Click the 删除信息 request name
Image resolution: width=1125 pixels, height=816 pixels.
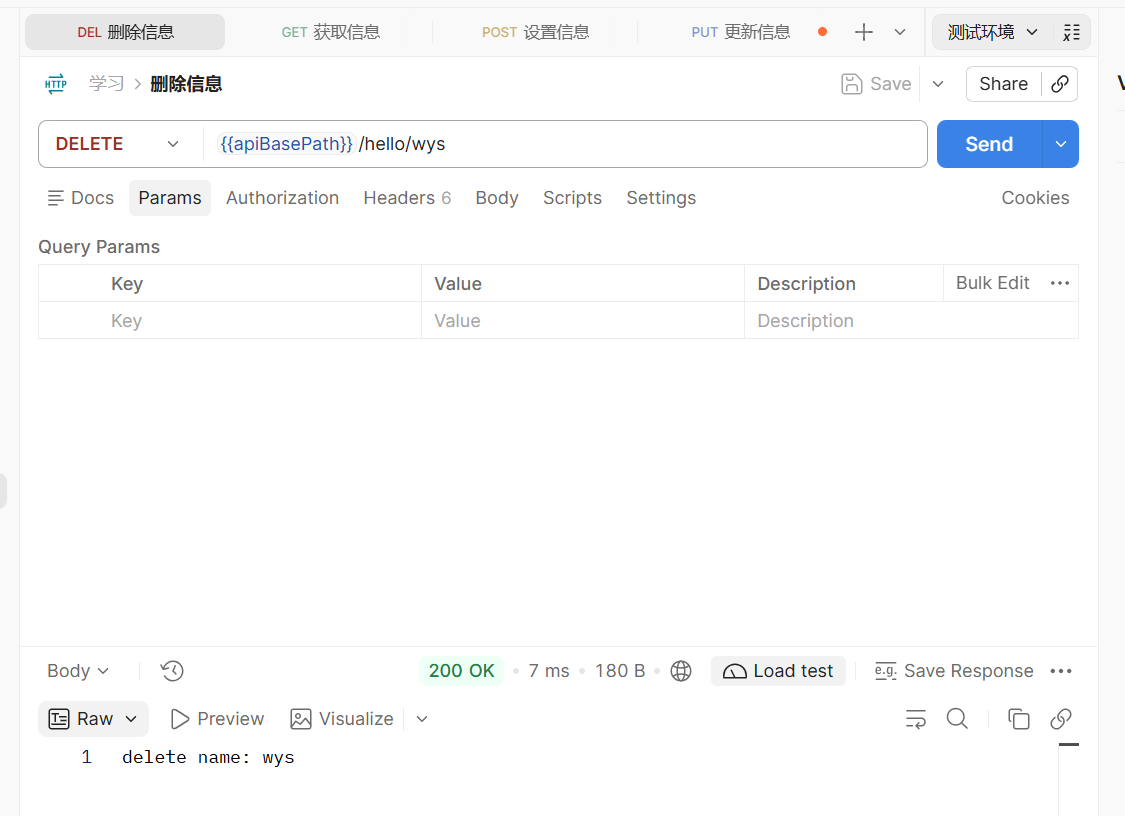(186, 84)
